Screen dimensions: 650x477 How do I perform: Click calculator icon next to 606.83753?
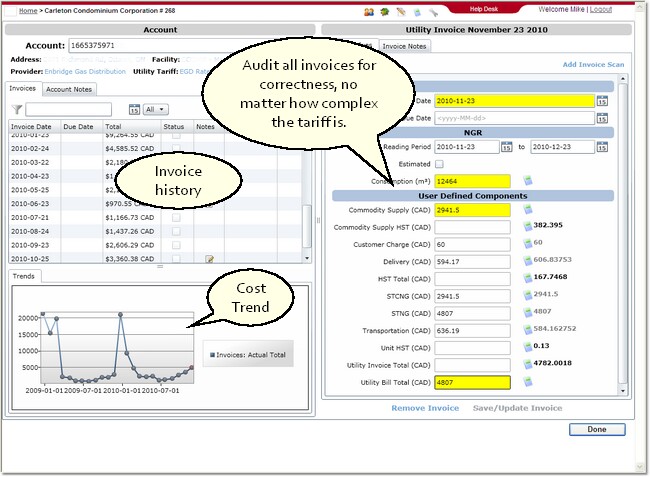click(528, 261)
